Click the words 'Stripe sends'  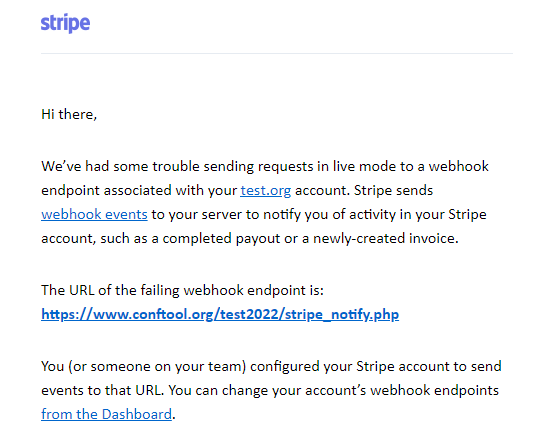[394, 190]
